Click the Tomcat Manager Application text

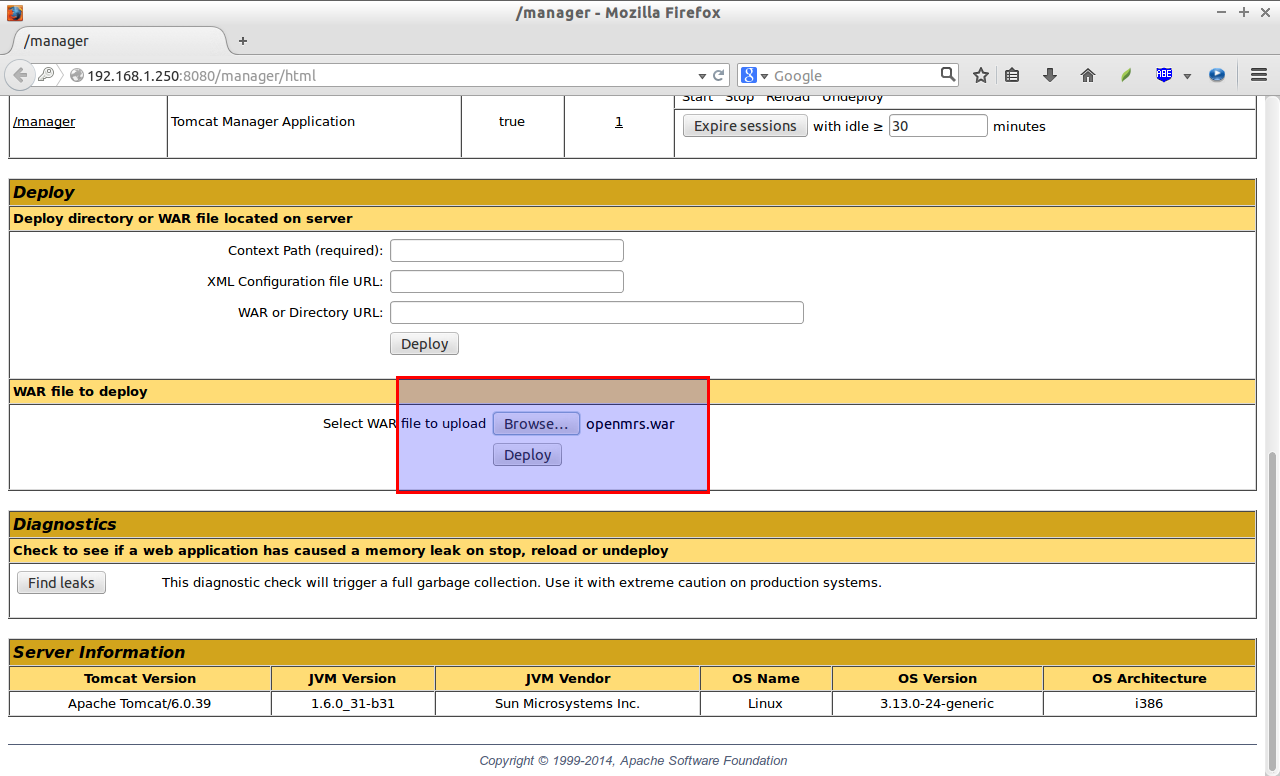[263, 121]
